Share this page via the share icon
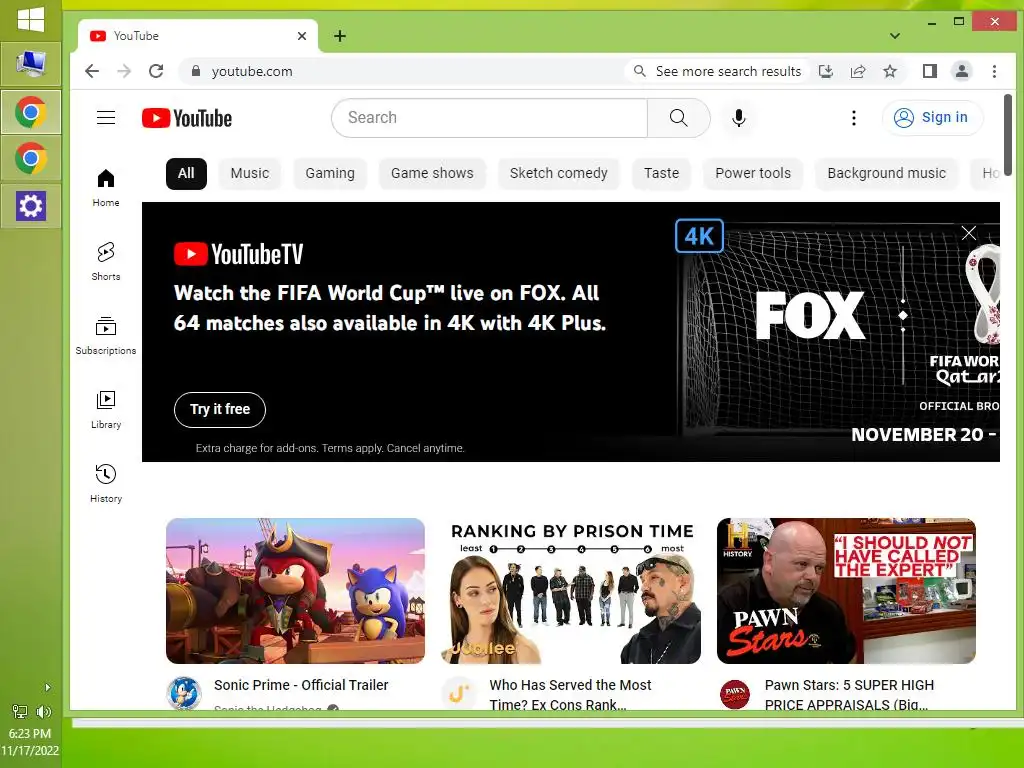This screenshot has width=1024, height=768. click(x=857, y=71)
